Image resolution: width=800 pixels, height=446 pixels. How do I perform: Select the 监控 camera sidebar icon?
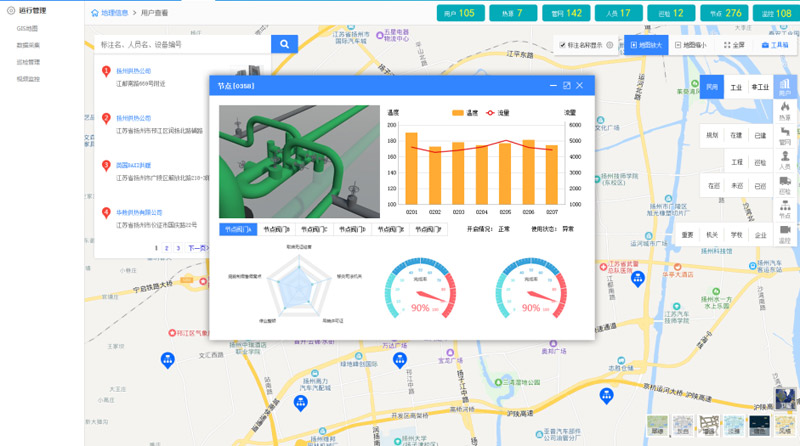pyautogui.click(x=785, y=234)
